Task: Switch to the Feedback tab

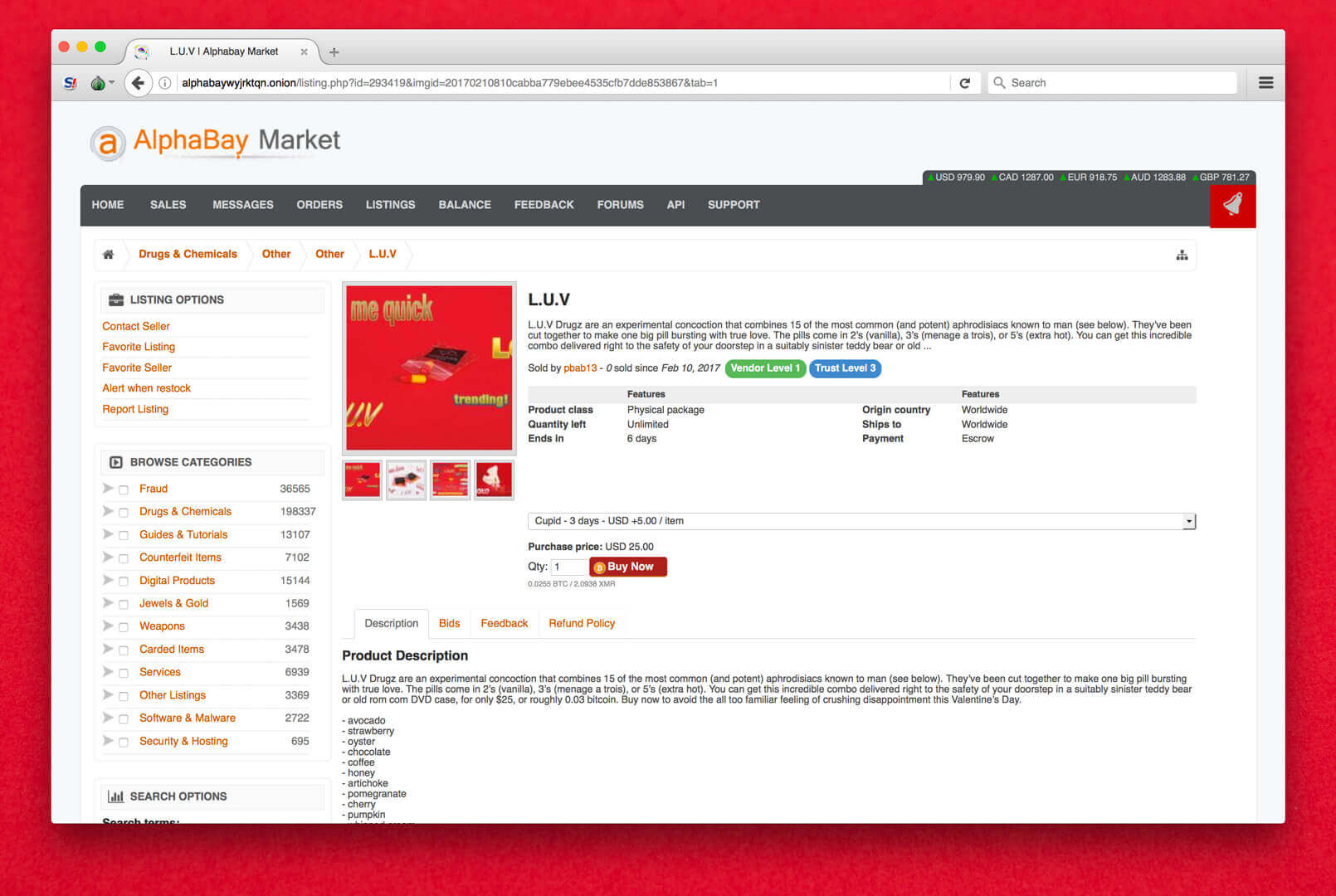Action: [x=504, y=624]
